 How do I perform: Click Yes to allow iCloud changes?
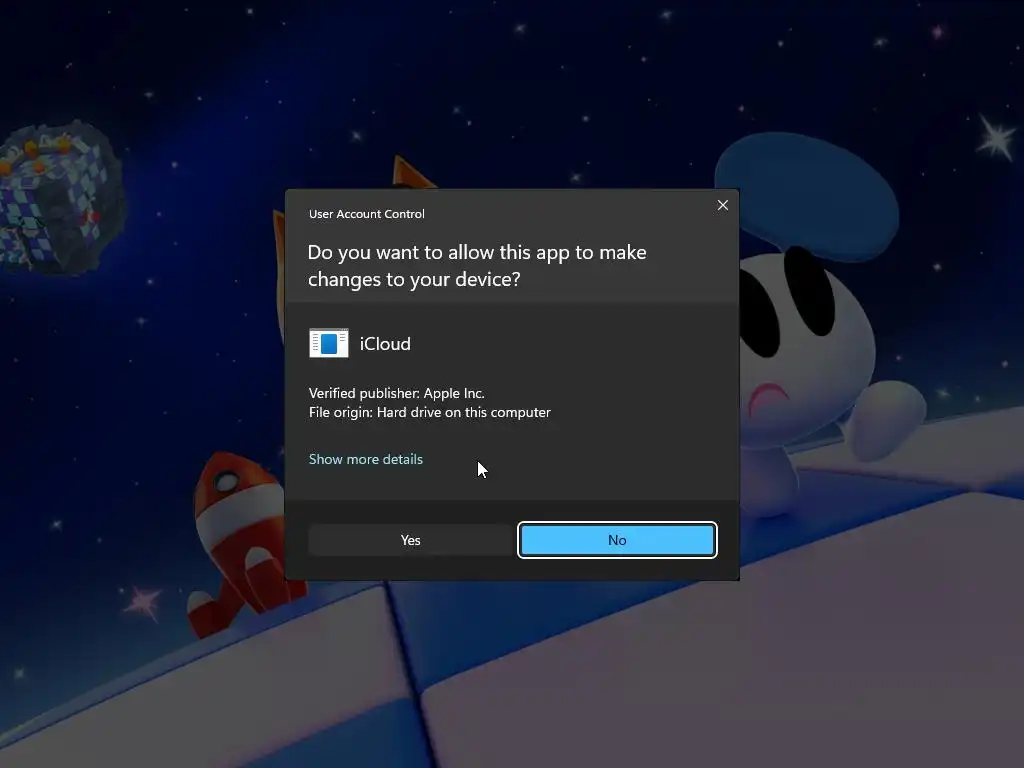click(x=410, y=540)
